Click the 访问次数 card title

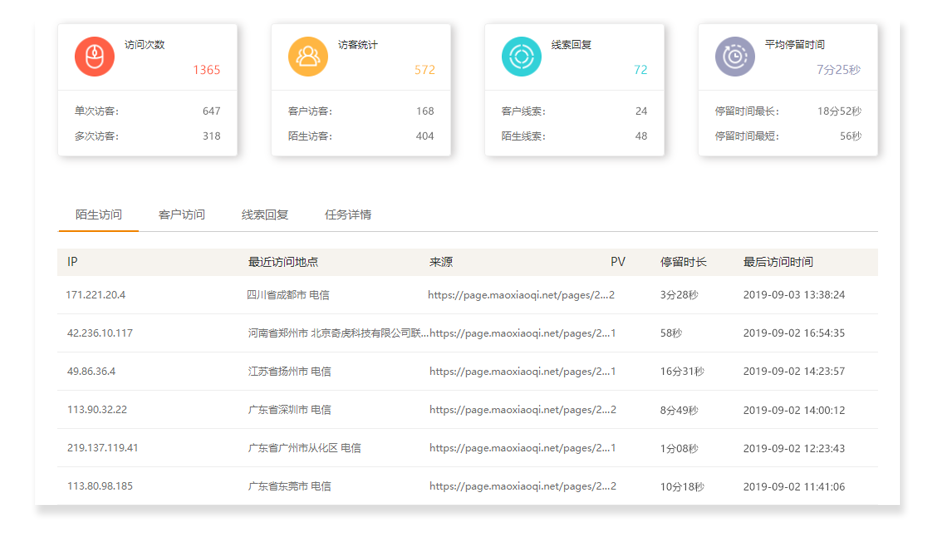click(144, 44)
